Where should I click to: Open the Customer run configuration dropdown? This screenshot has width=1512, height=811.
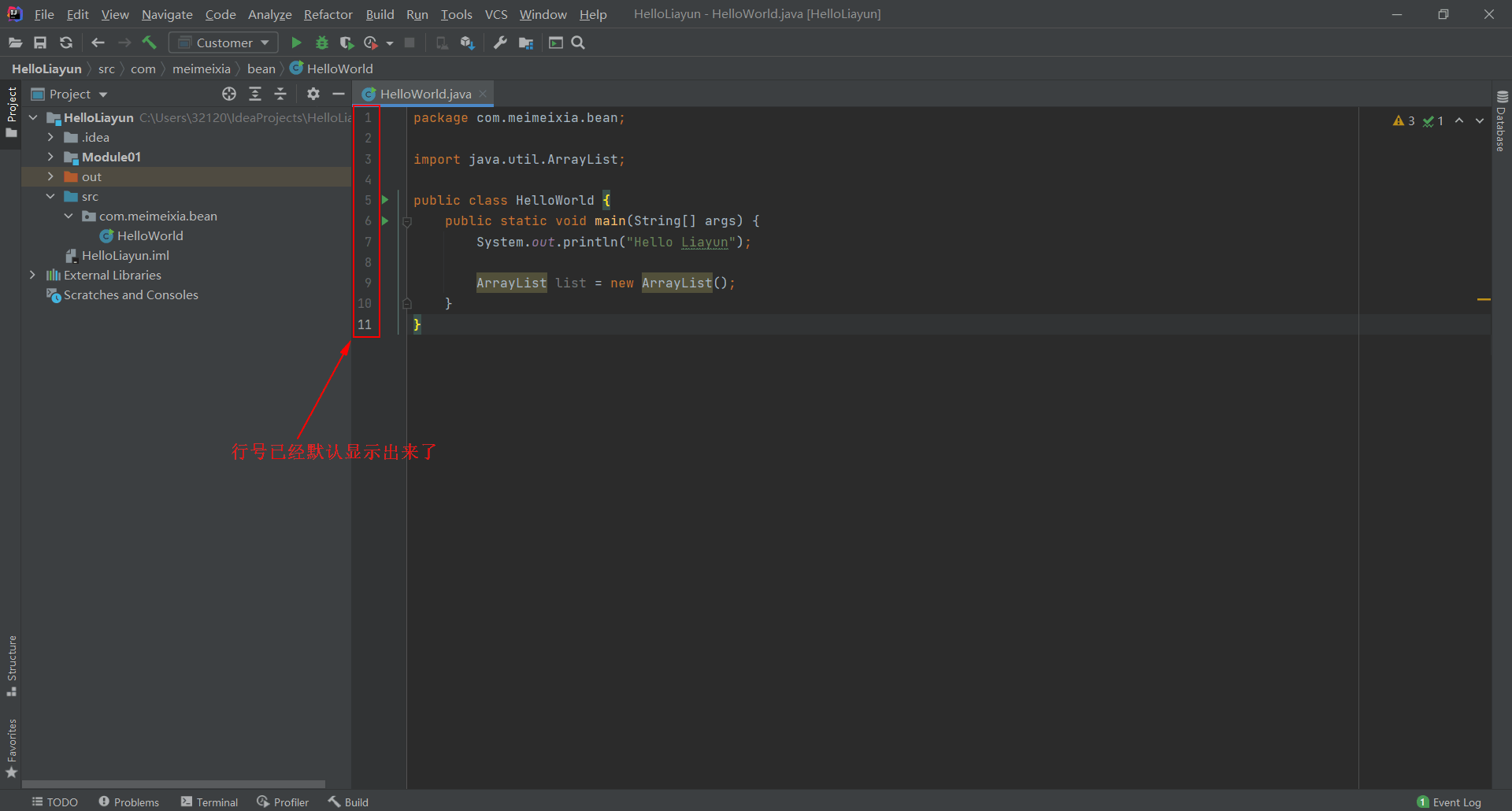(x=224, y=43)
